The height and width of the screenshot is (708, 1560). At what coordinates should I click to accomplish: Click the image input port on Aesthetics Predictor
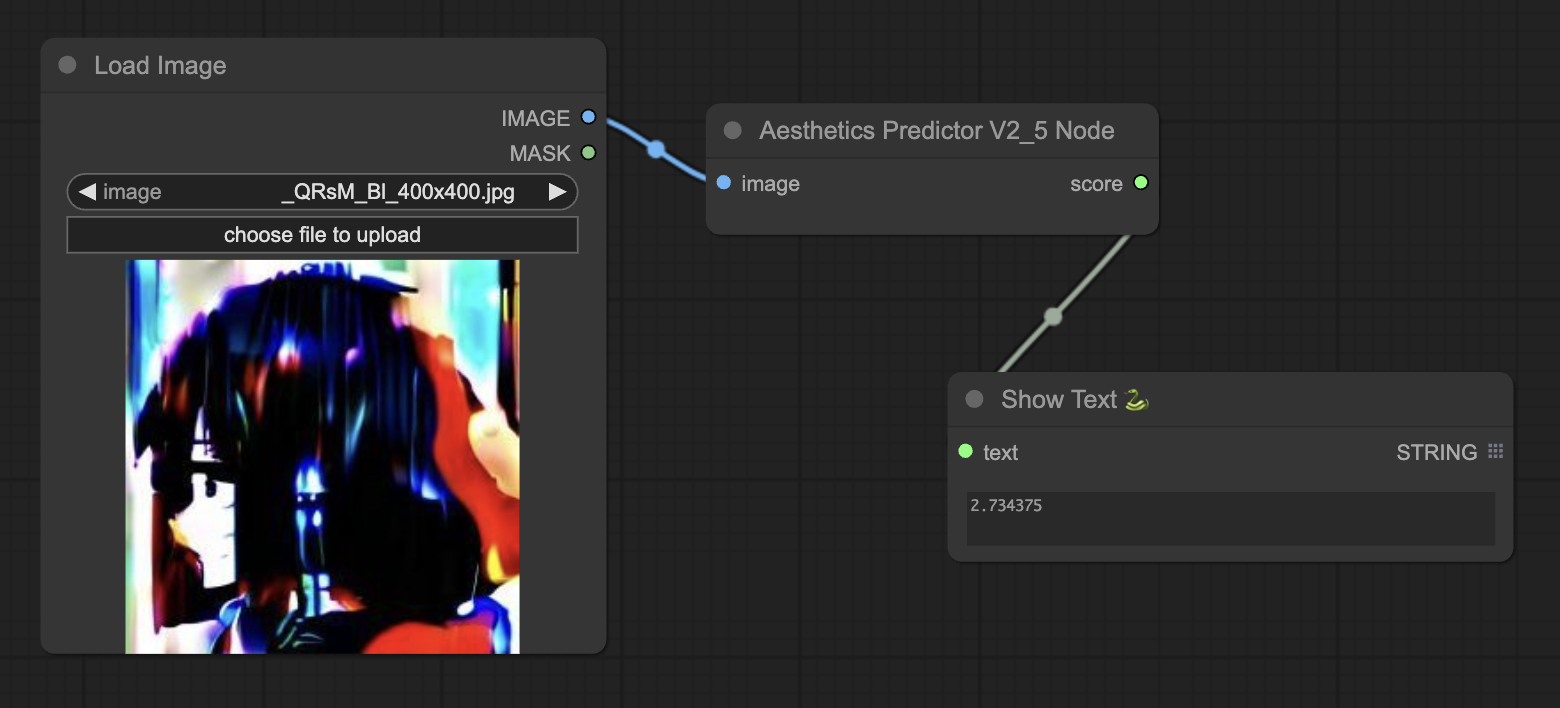(x=724, y=183)
